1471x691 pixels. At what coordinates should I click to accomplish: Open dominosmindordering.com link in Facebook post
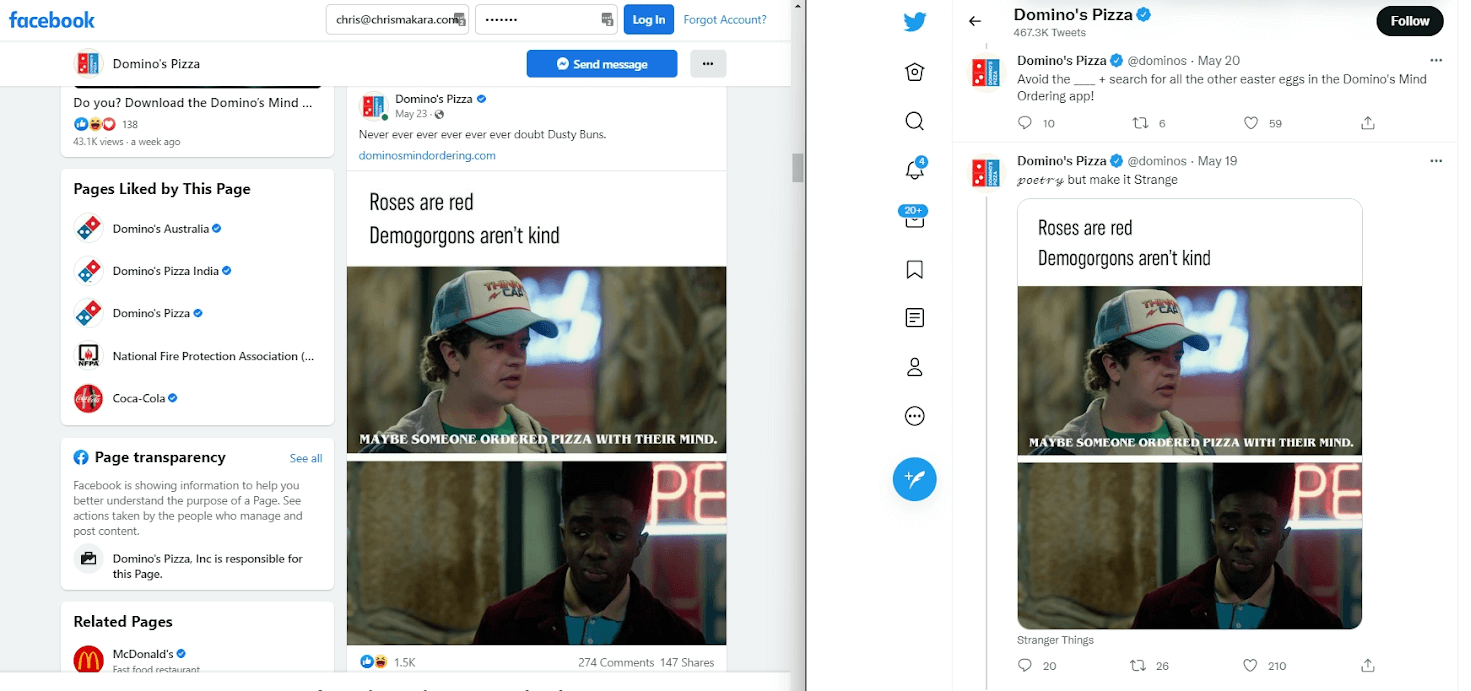click(427, 155)
